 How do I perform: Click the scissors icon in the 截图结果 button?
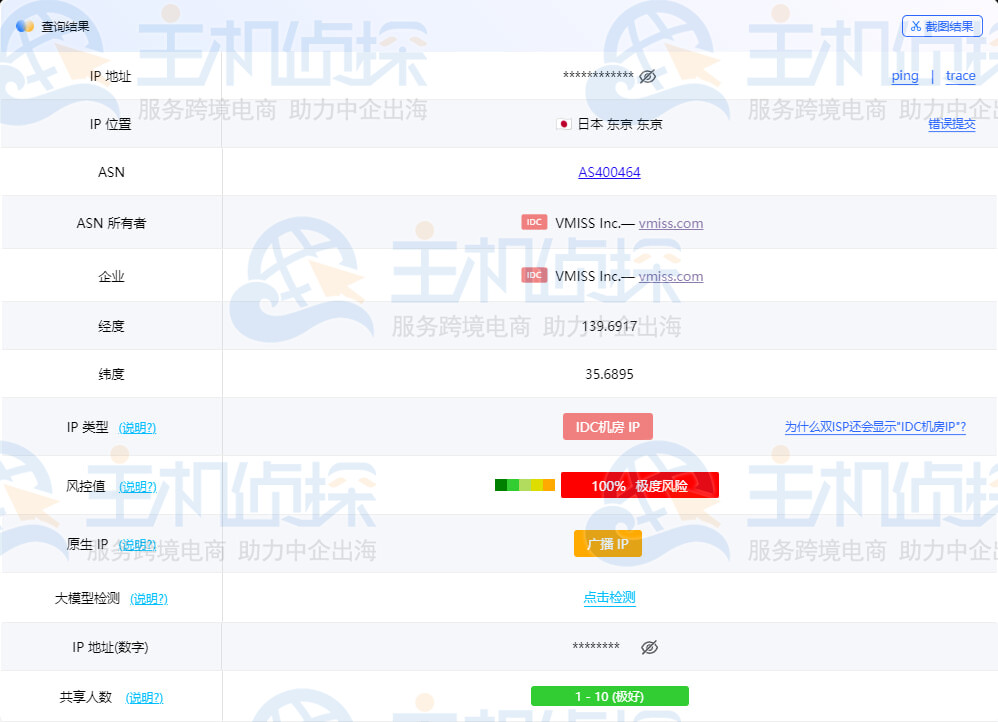click(916, 25)
